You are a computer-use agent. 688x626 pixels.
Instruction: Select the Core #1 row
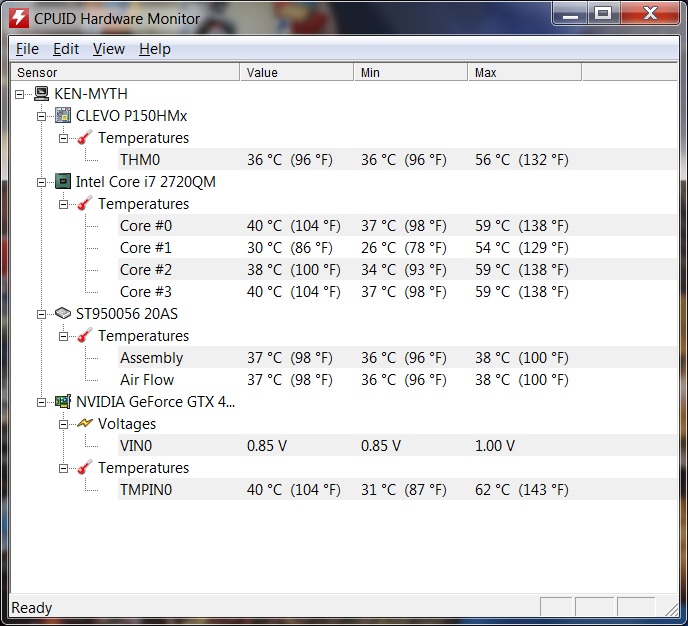click(397, 247)
